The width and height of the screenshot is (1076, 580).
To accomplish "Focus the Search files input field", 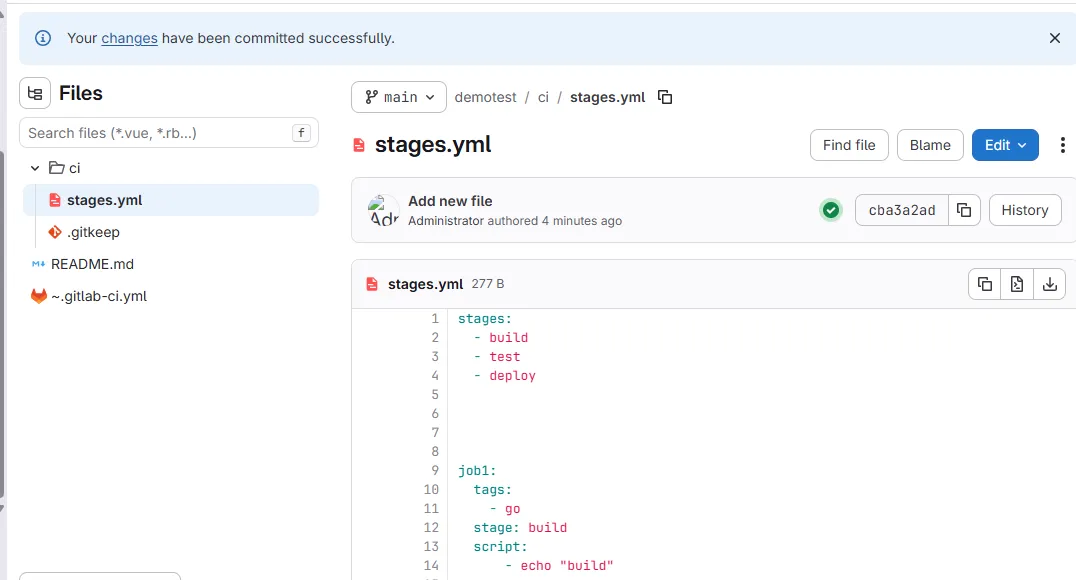I will pyautogui.click(x=169, y=133).
